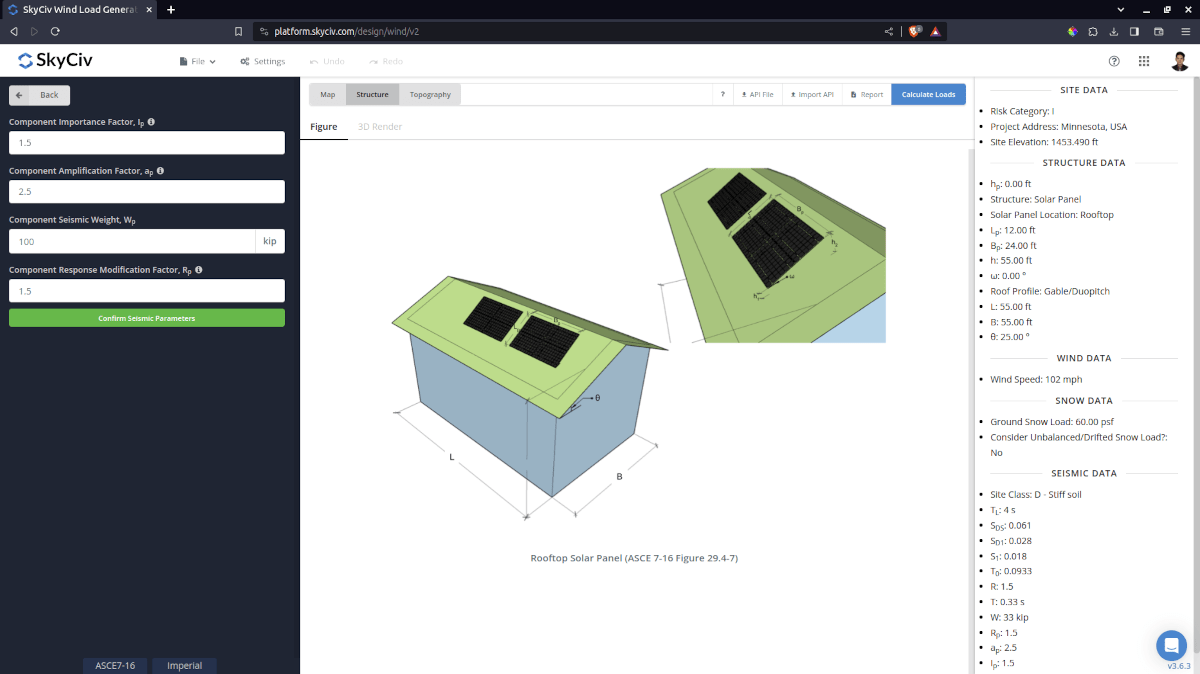1200x674 pixels.
Task: Open the API File download option
Action: [x=756, y=94]
